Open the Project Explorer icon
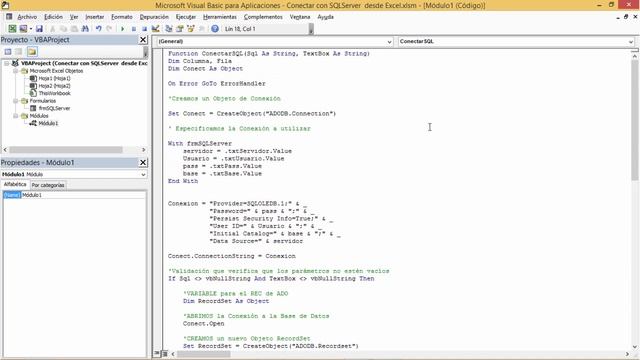 coord(169,29)
